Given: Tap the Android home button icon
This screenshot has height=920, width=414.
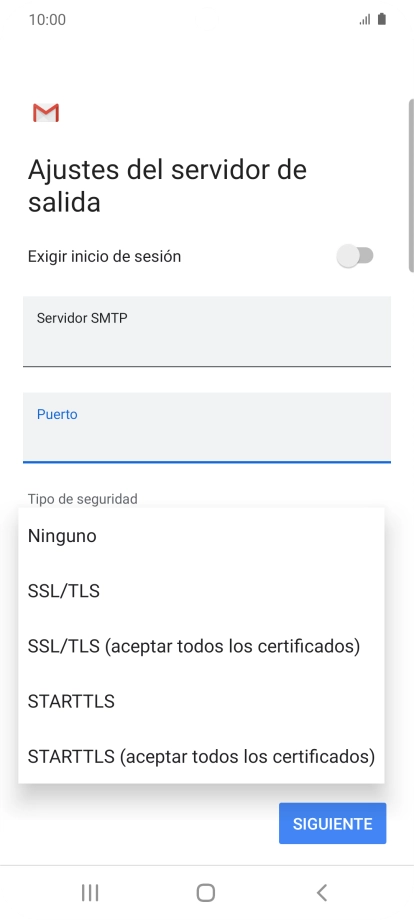Looking at the screenshot, I should click(x=206, y=892).
